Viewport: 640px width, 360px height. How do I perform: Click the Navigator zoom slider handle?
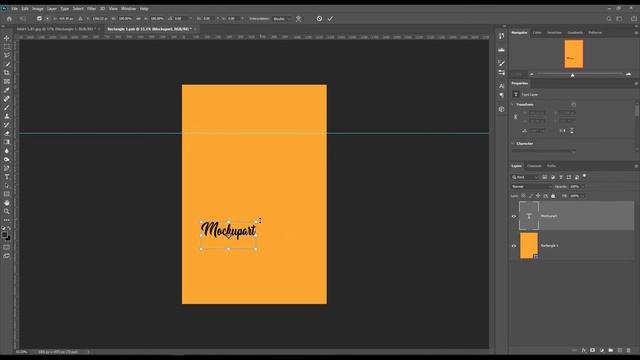click(573, 75)
